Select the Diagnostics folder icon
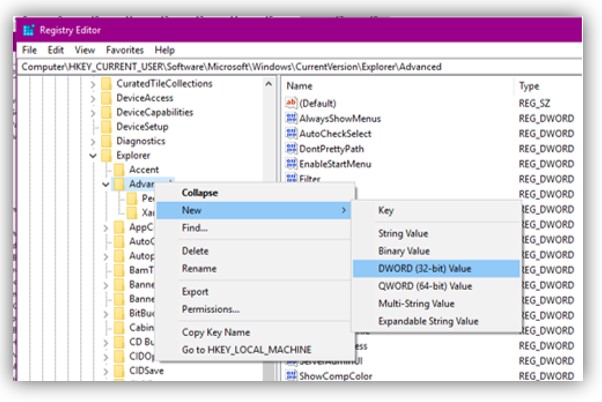The width and height of the screenshot is (602, 402). (106, 141)
